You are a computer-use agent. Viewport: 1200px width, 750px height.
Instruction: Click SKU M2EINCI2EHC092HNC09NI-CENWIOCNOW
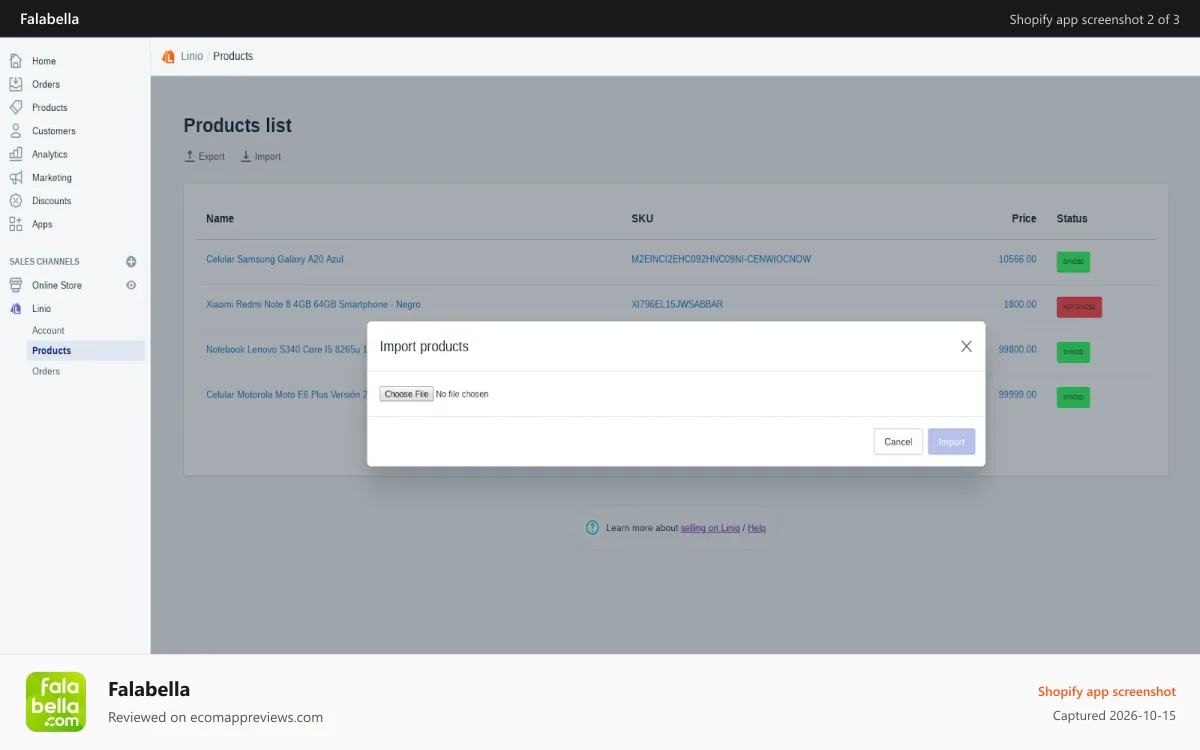(x=721, y=259)
